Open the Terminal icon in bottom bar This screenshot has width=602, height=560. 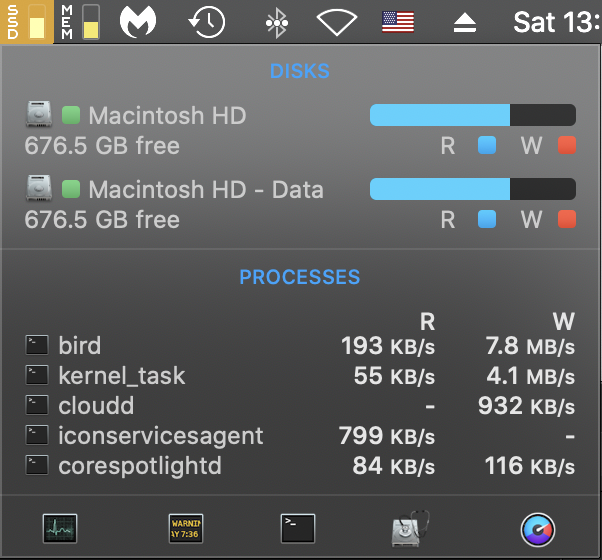tap(298, 528)
